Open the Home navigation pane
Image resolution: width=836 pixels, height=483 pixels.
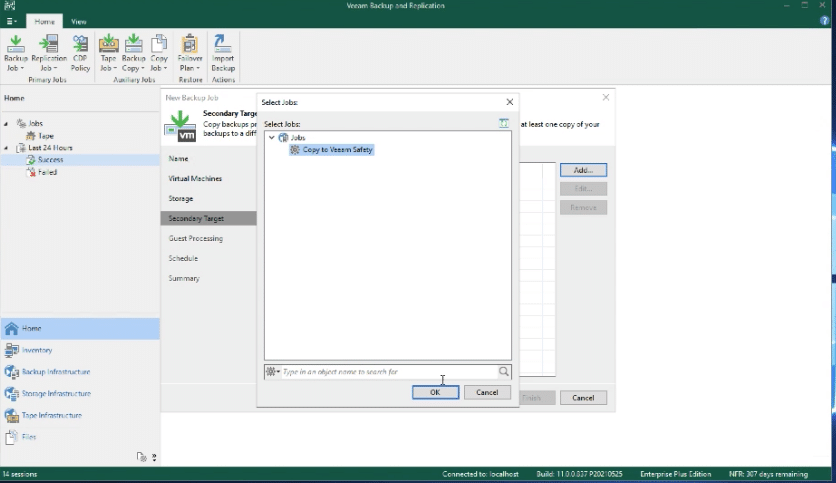80,328
